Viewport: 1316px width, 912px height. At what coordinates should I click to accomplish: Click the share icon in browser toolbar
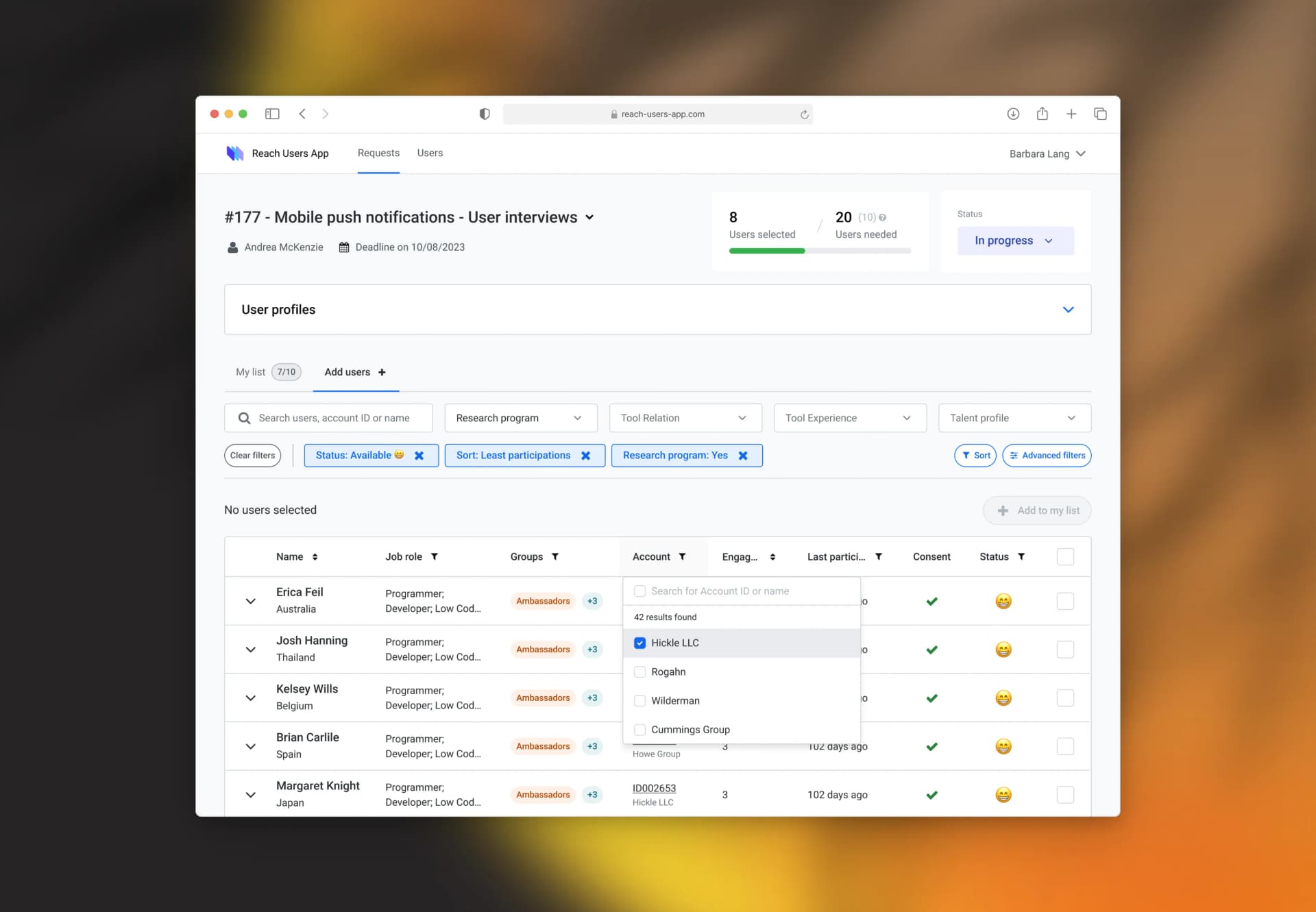pos(1042,113)
